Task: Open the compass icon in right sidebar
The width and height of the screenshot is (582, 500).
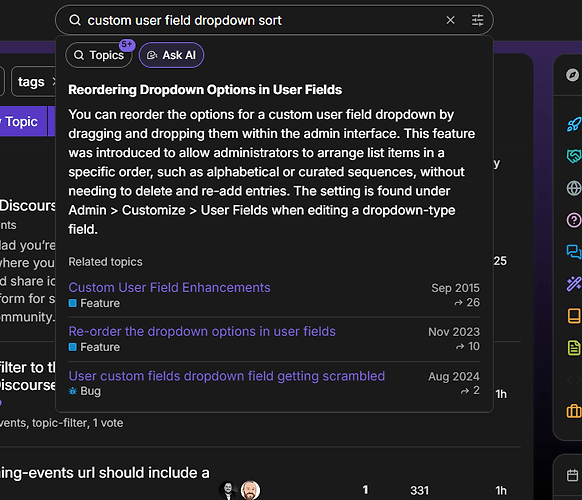Action: pos(572,75)
